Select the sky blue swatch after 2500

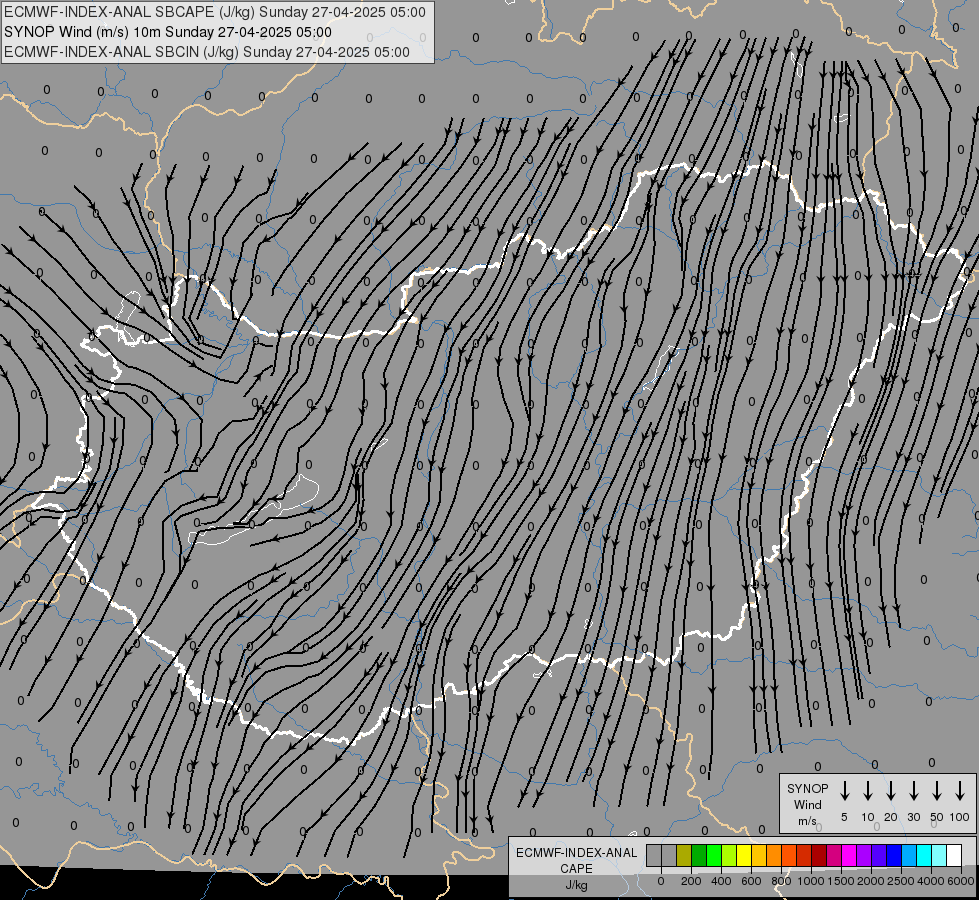click(x=910, y=855)
